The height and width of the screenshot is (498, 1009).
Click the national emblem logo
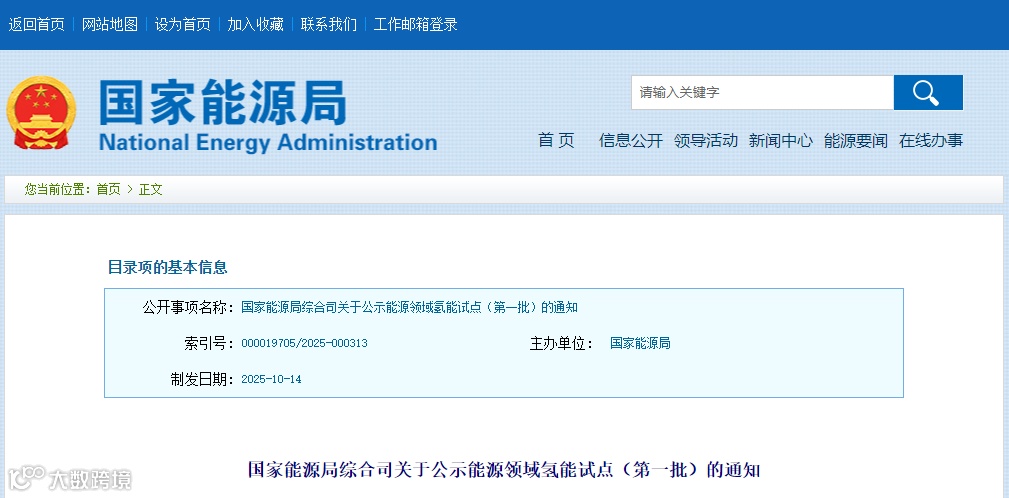click(x=41, y=113)
